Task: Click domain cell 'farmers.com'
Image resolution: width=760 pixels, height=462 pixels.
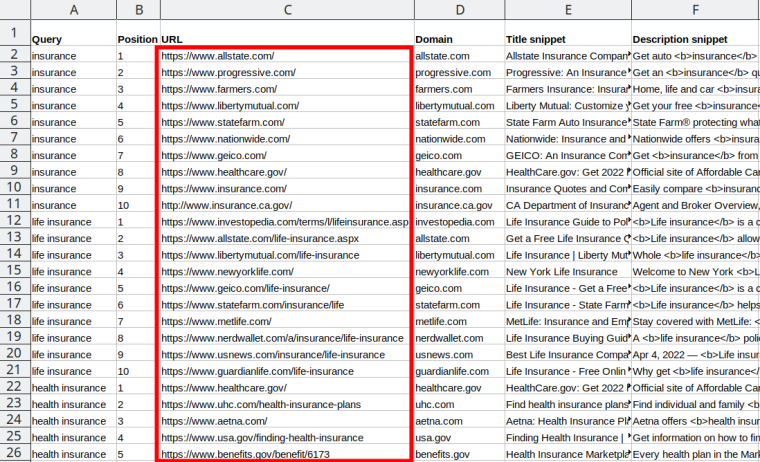Action: pos(459,88)
